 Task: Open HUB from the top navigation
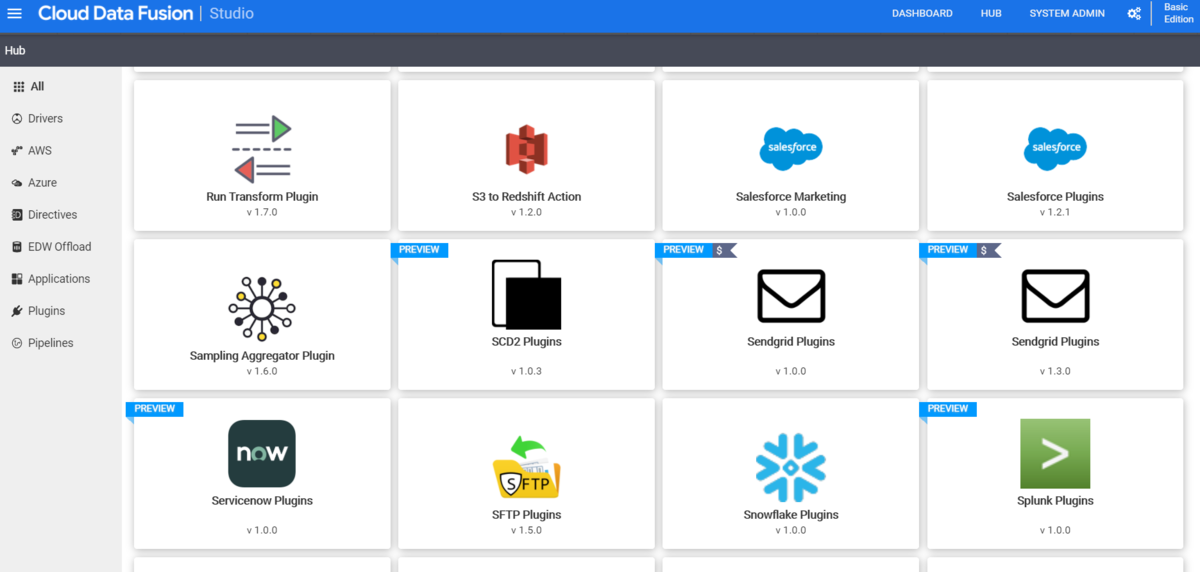(991, 13)
